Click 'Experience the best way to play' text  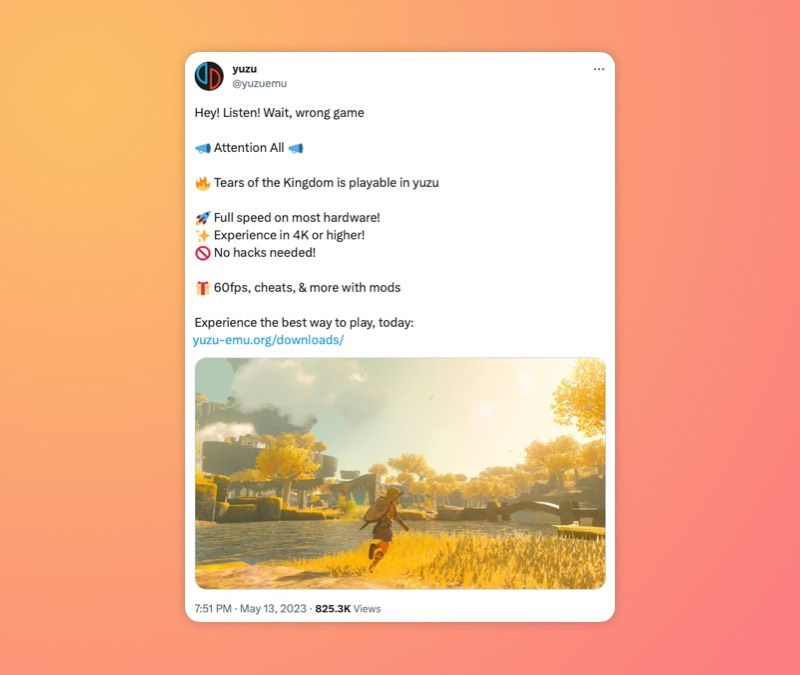coord(304,322)
